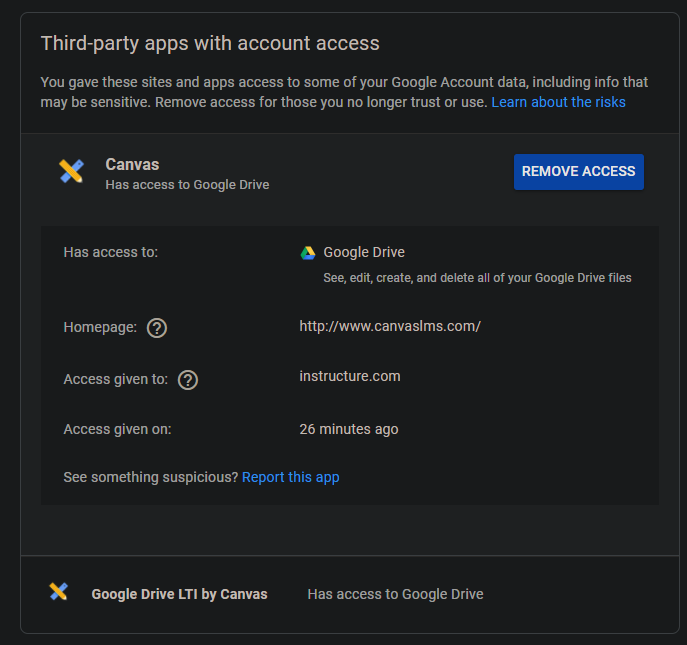This screenshot has height=645, width=687.
Task: Select the 'instructure.com' domain text
Action: click(x=350, y=376)
